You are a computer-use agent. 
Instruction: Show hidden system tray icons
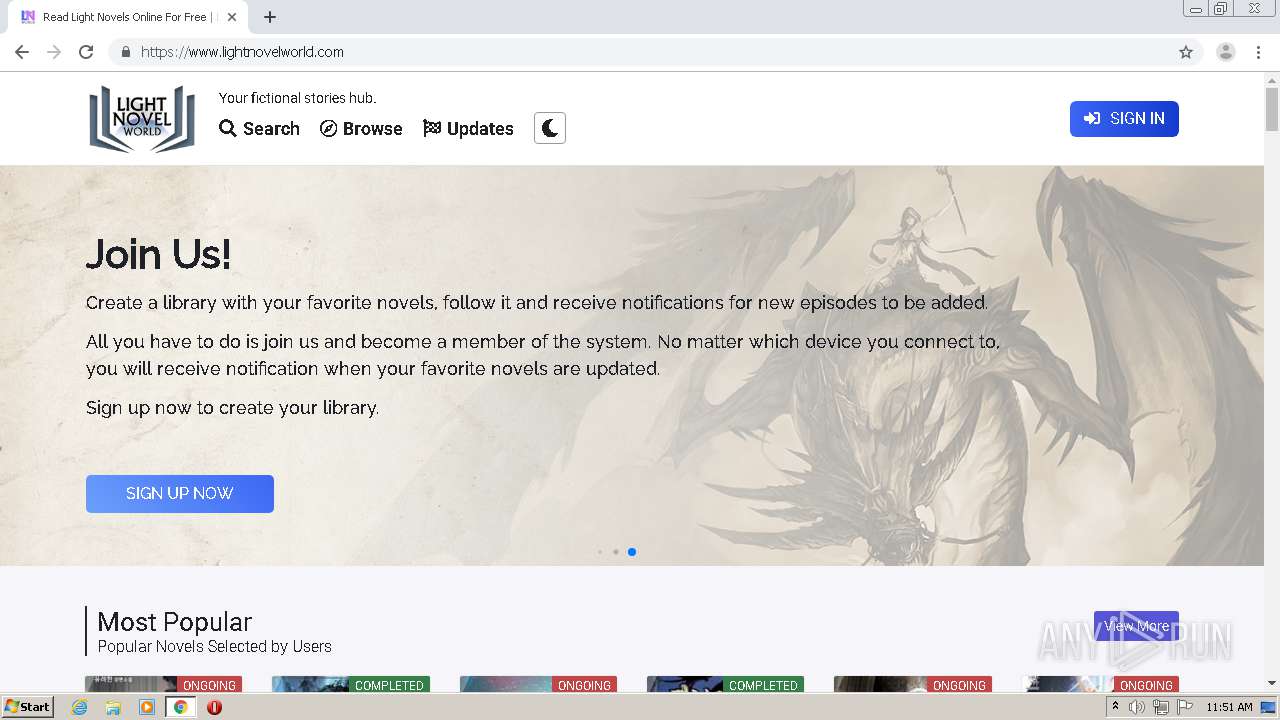(x=1115, y=707)
